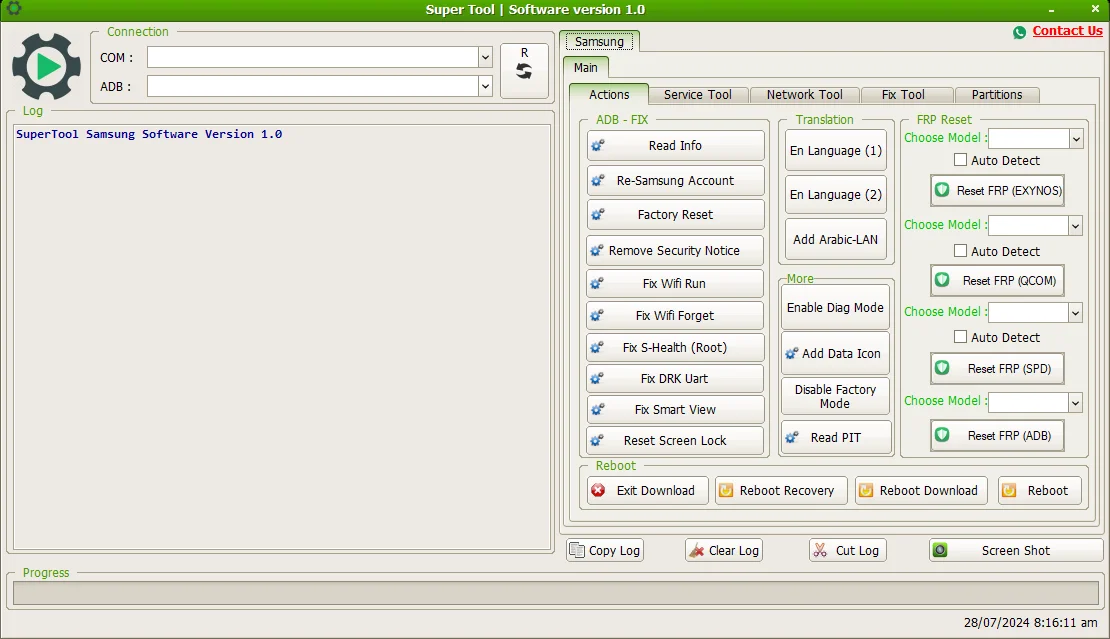The height and width of the screenshot is (639, 1110).
Task: Select the Actions tab
Action: [609, 94]
